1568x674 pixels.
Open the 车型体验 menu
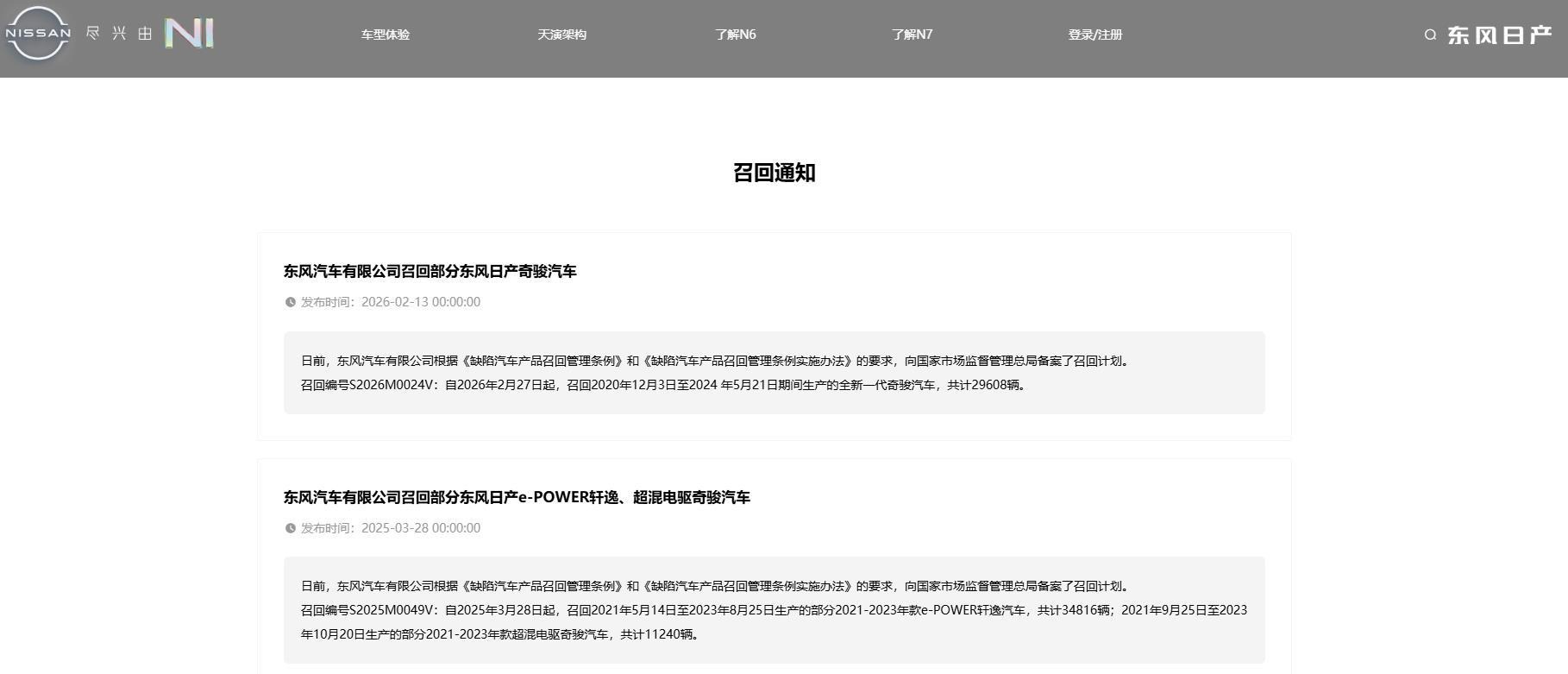coord(386,35)
